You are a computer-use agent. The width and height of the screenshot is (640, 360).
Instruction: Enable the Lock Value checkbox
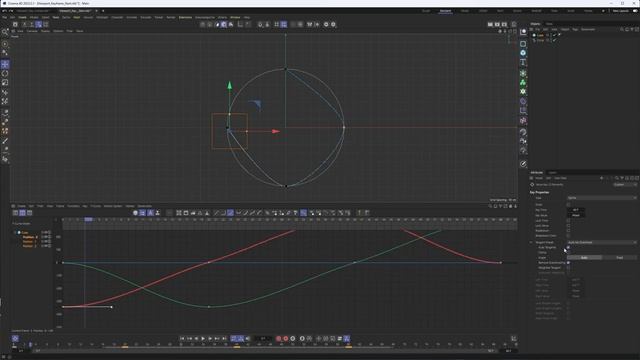(568, 226)
